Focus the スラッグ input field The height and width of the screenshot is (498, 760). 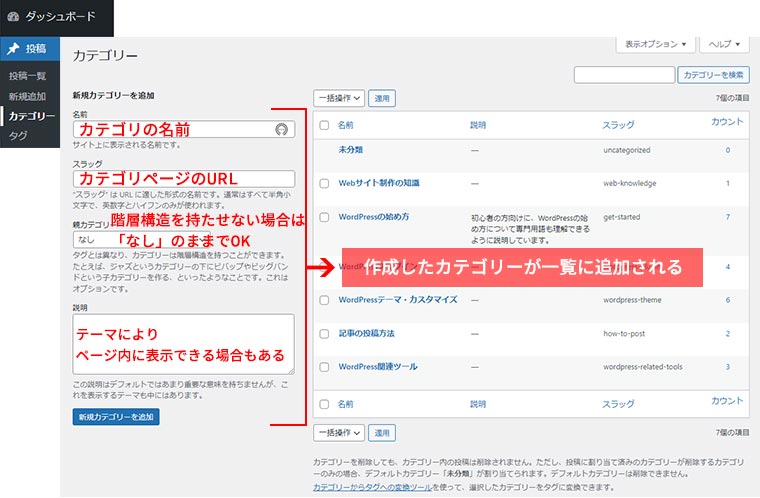coord(184,179)
